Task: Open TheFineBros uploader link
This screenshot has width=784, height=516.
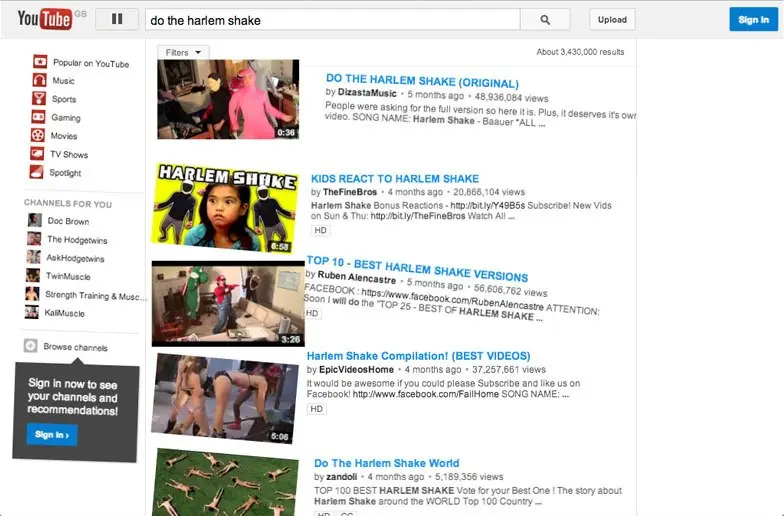Action: (x=350, y=192)
